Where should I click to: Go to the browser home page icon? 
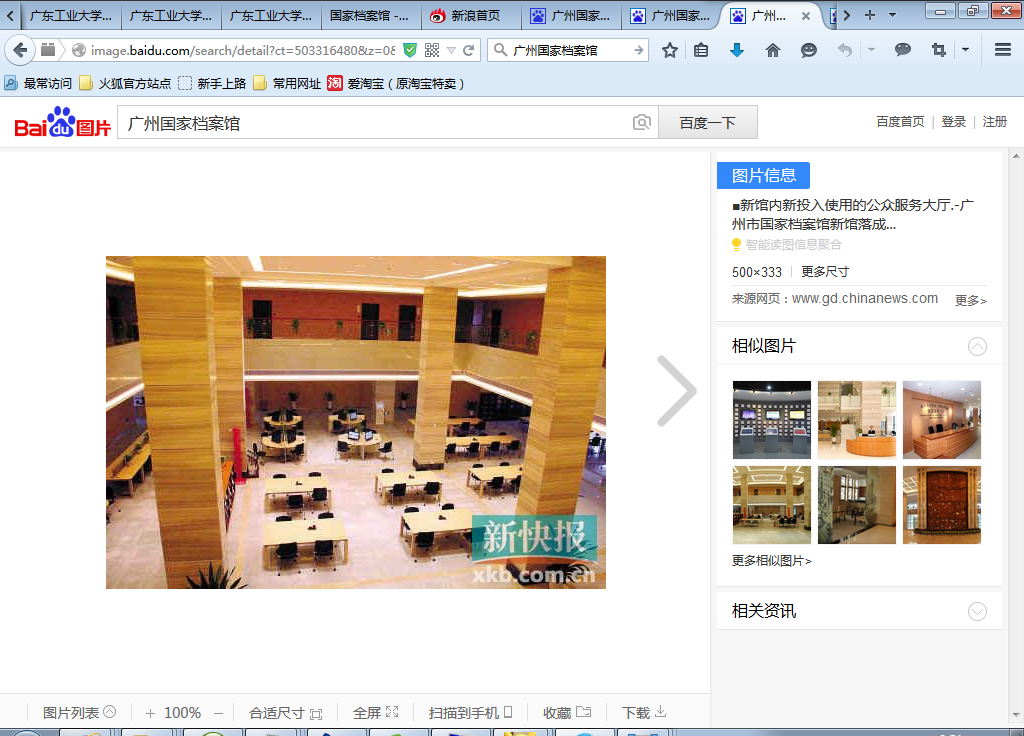(x=772, y=50)
